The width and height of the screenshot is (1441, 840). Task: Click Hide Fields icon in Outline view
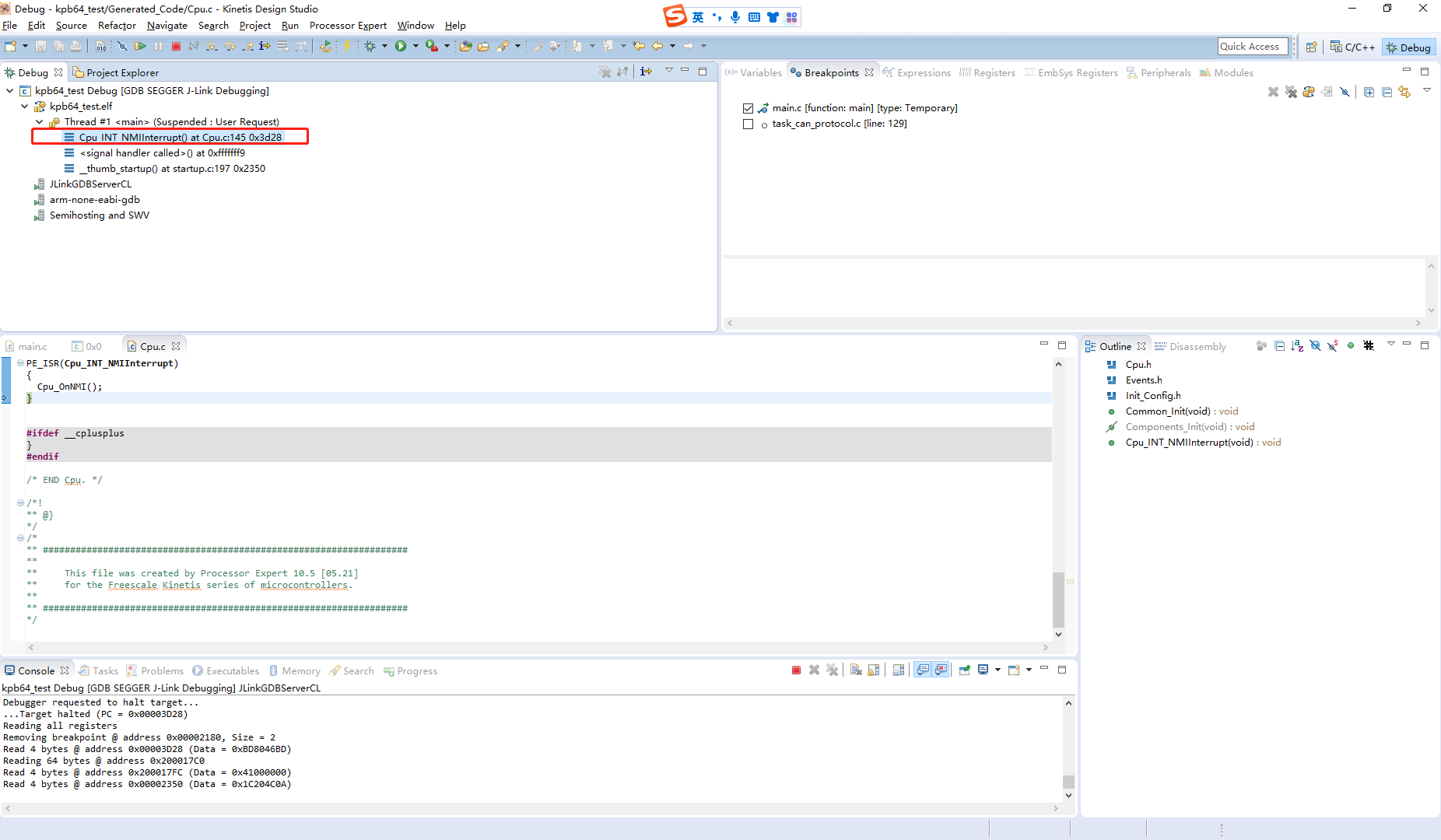(x=1315, y=346)
